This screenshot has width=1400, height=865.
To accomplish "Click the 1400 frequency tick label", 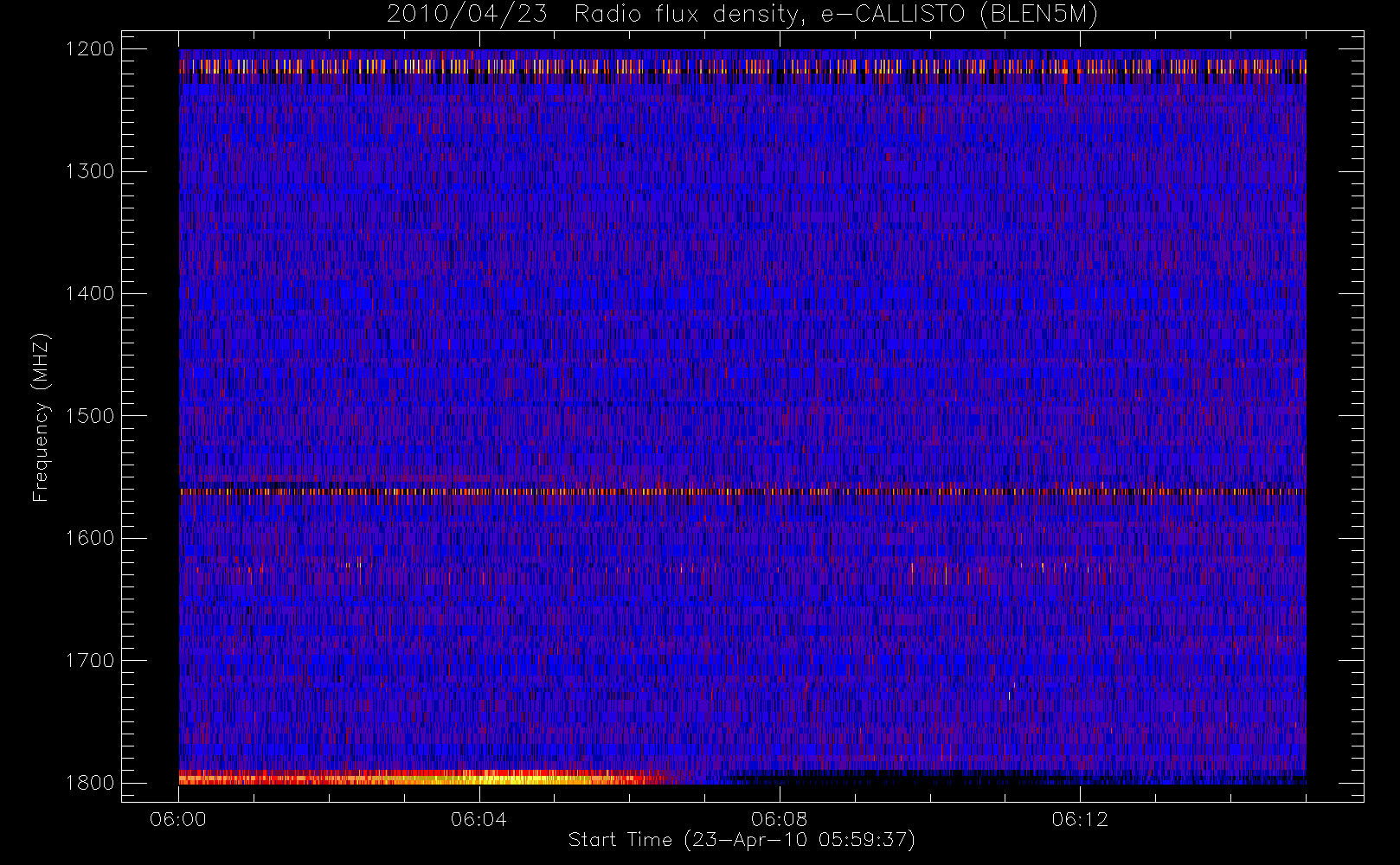I will 90,293.
